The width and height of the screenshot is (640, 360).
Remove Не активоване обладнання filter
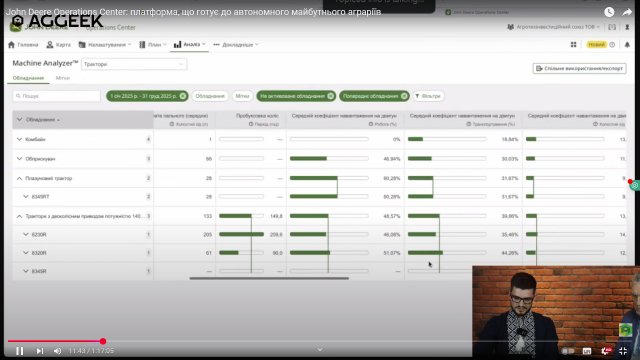[x=331, y=96]
